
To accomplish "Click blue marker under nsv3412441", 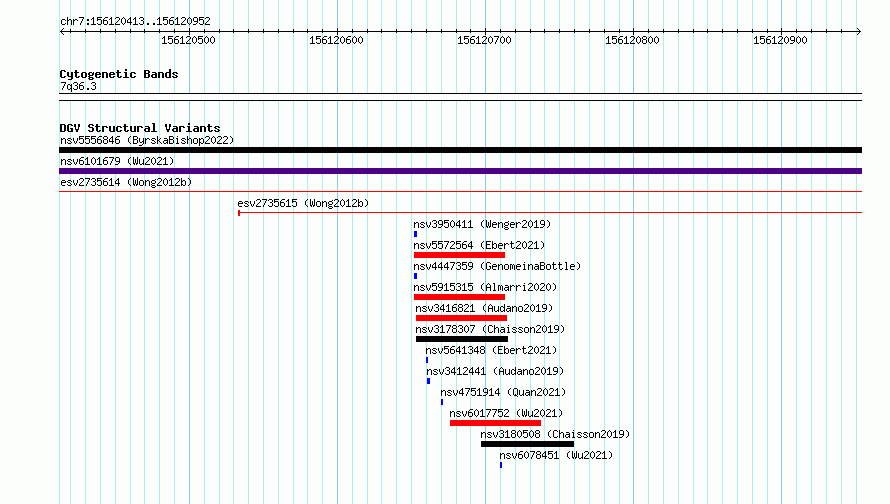I will pos(429,381).
